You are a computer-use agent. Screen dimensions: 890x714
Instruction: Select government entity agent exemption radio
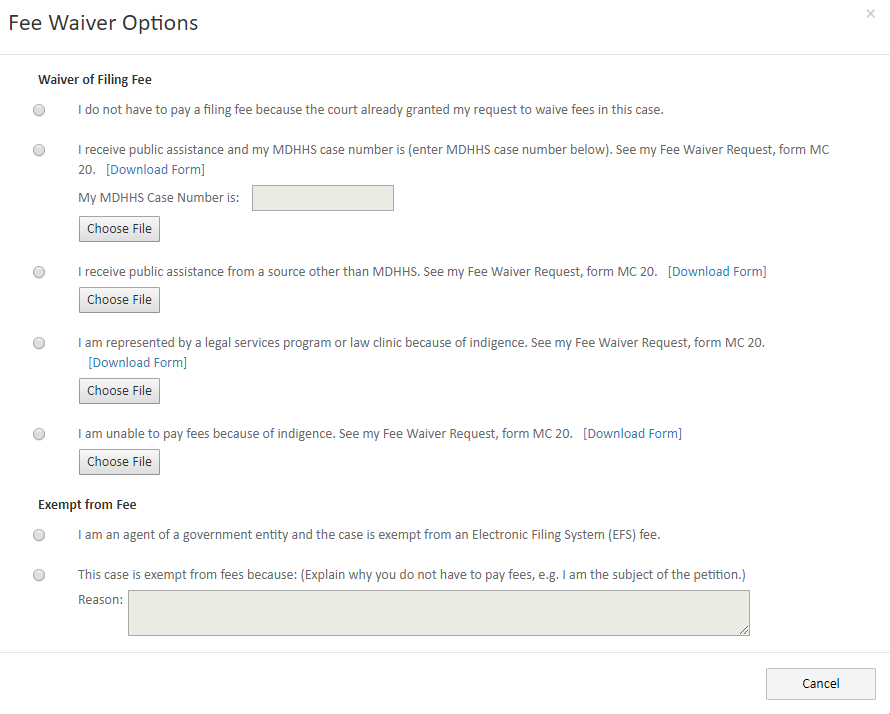point(39,535)
